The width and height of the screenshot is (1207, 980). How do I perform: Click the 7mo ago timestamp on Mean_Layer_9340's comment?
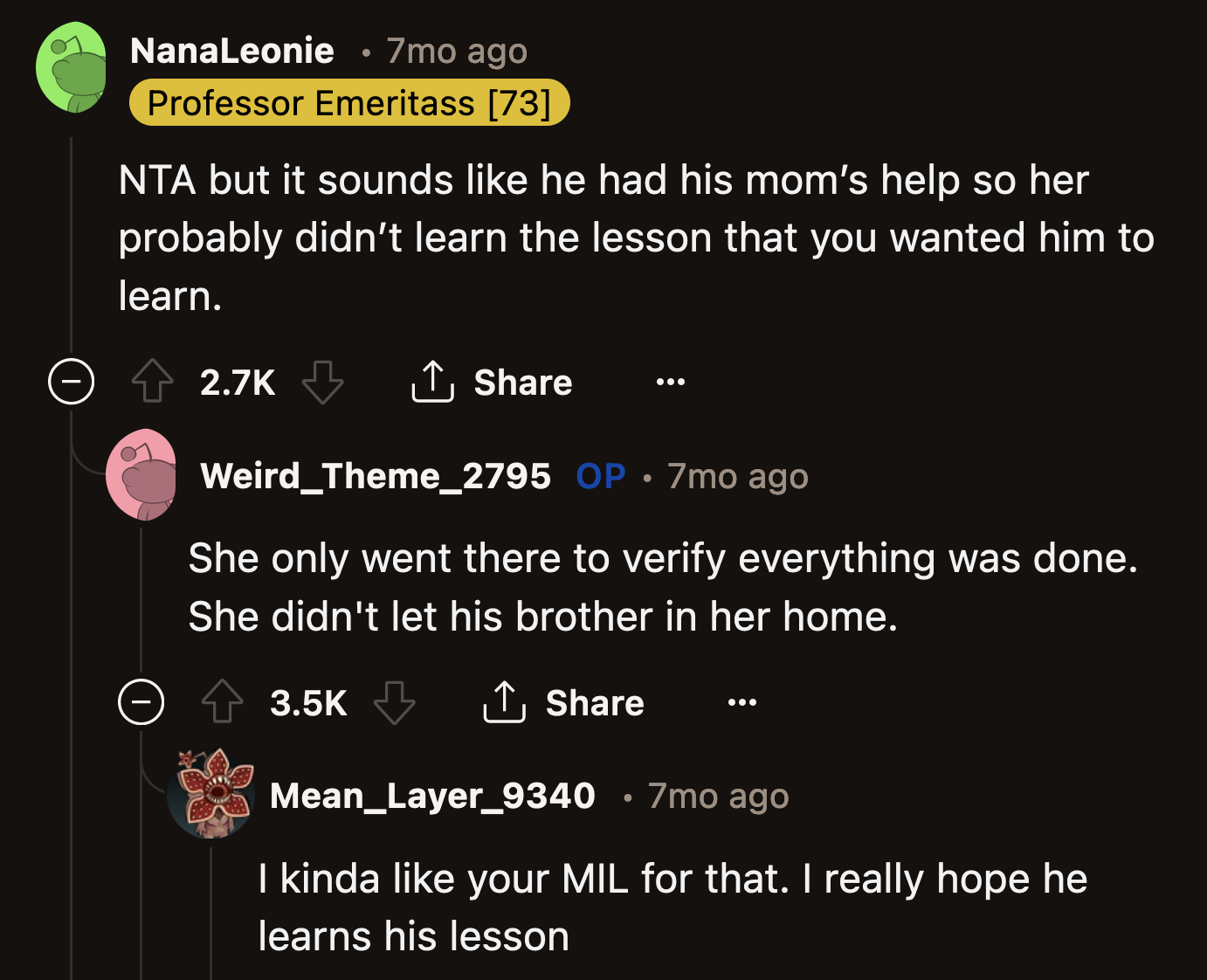pos(717,796)
